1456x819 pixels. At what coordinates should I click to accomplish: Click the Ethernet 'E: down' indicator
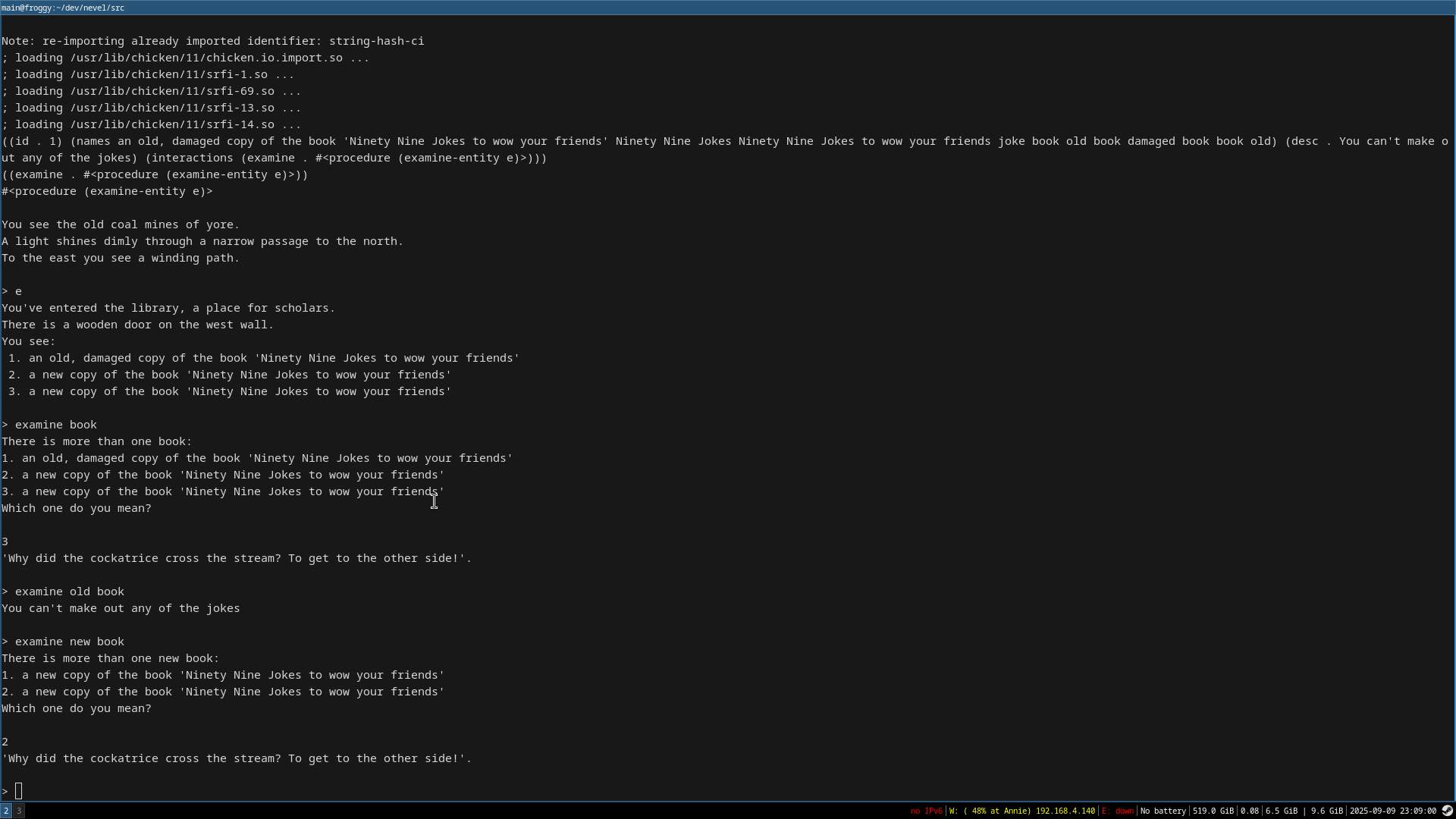[1117, 811]
